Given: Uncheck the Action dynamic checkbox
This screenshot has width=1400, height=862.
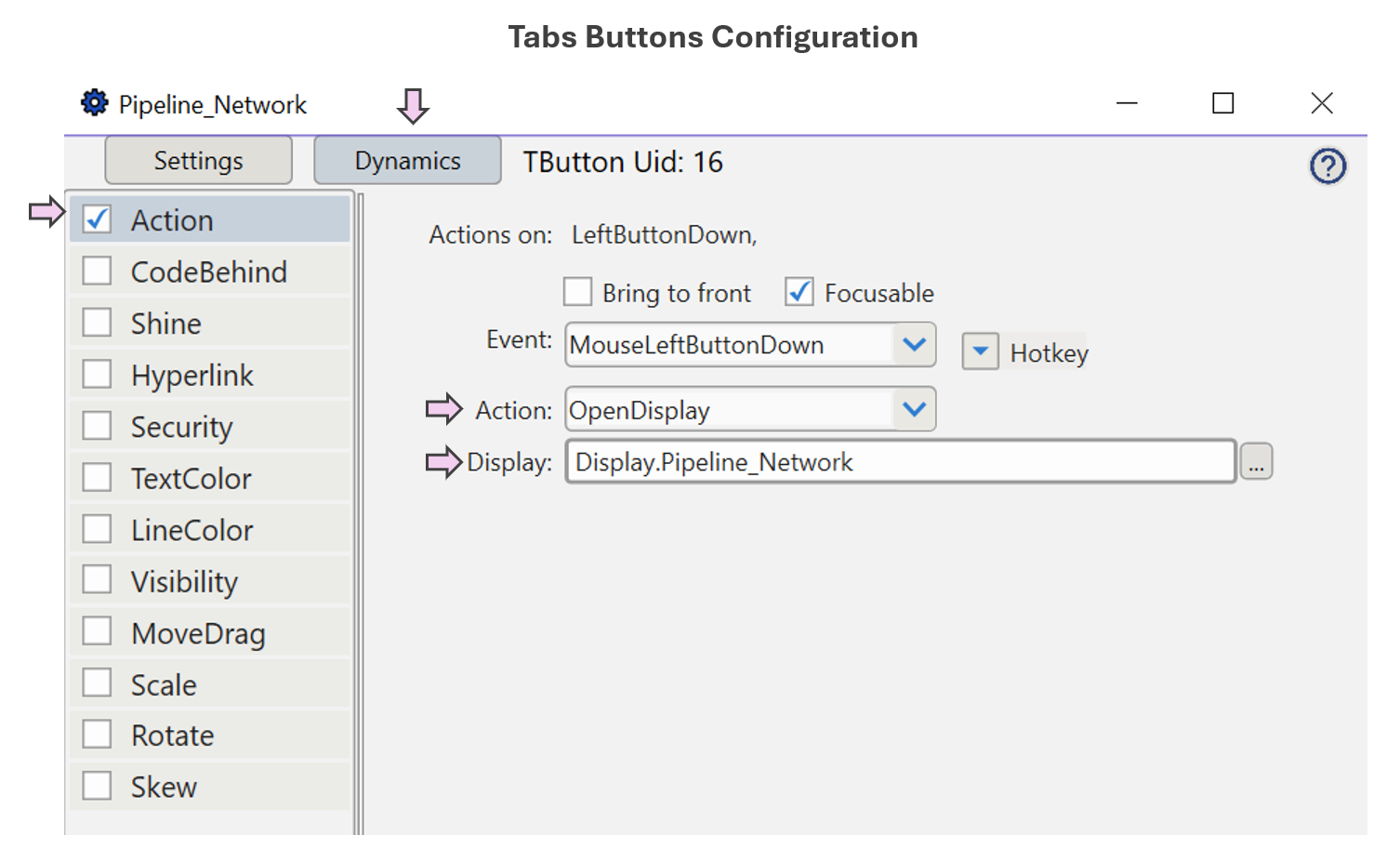Looking at the screenshot, I should (x=97, y=219).
